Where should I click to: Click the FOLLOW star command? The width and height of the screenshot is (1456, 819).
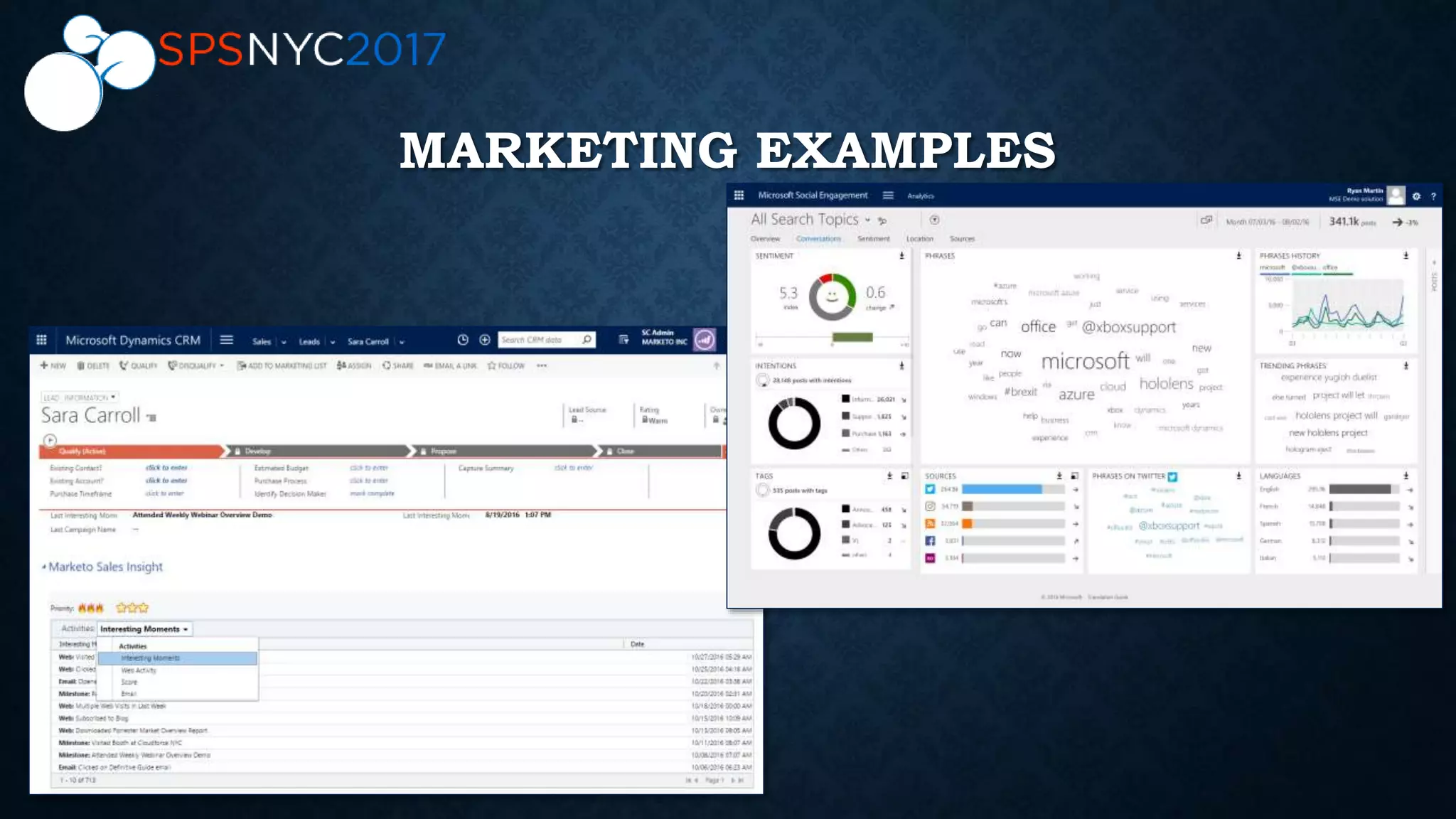tap(506, 365)
